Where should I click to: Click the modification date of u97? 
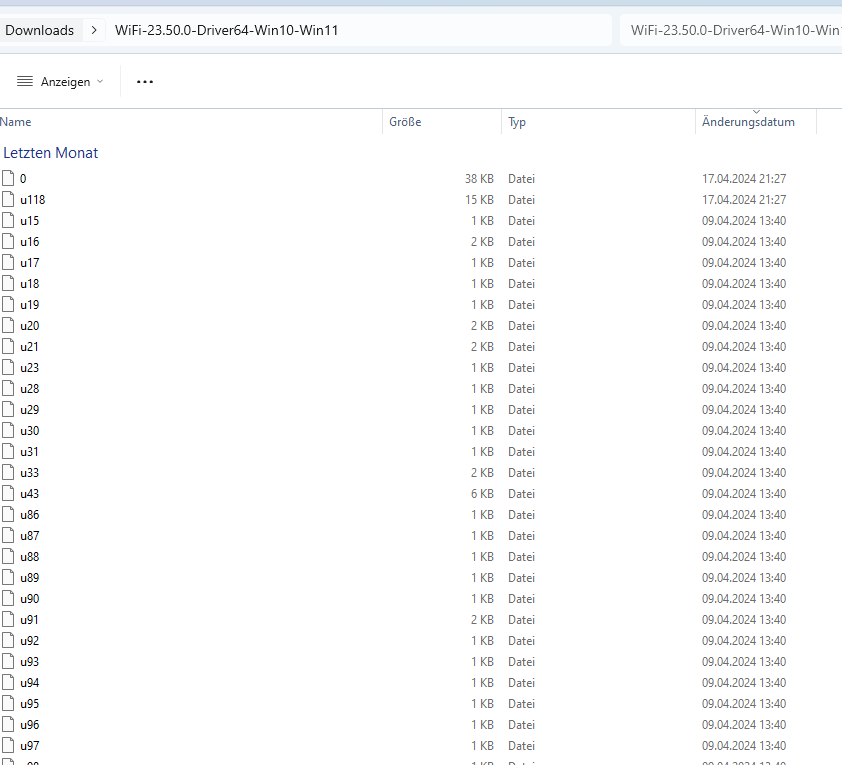click(x=744, y=745)
